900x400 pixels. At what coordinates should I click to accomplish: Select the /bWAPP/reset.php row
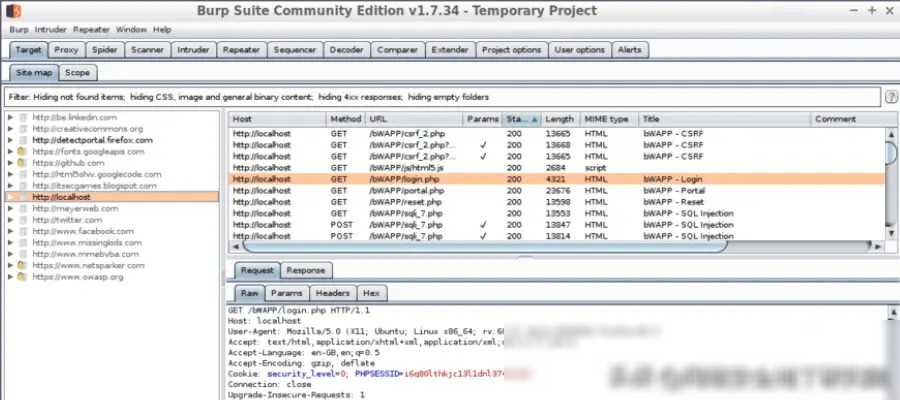tap(557, 202)
